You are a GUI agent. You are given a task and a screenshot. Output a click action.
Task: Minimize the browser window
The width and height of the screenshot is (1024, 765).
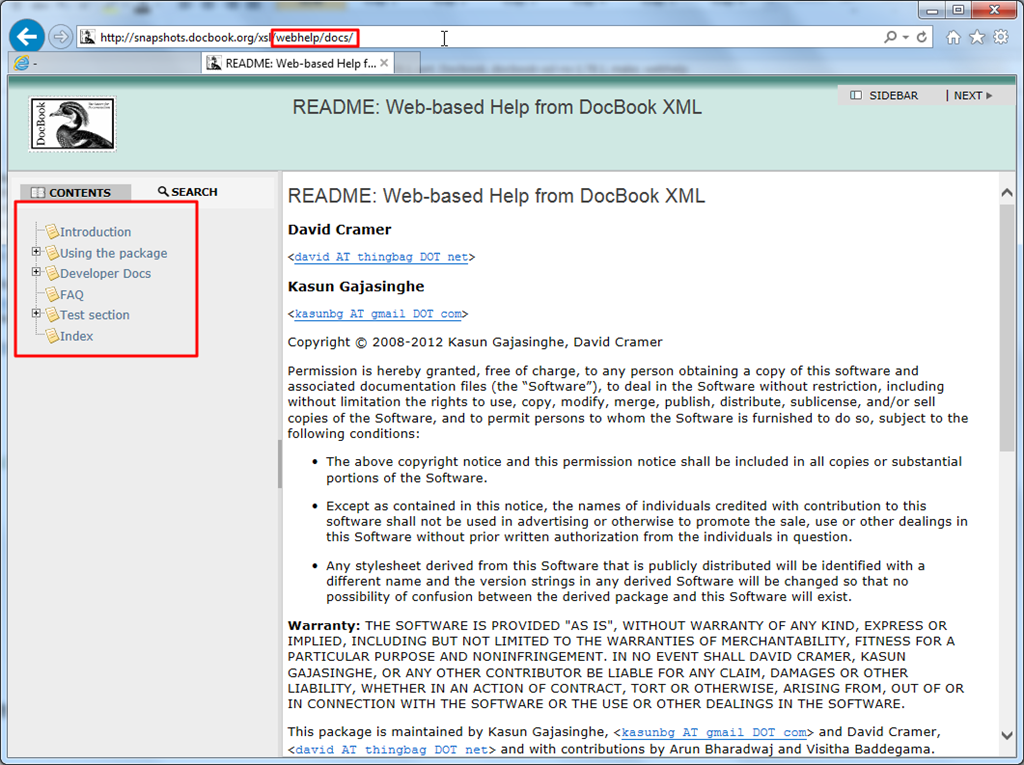click(x=931, y=10)
